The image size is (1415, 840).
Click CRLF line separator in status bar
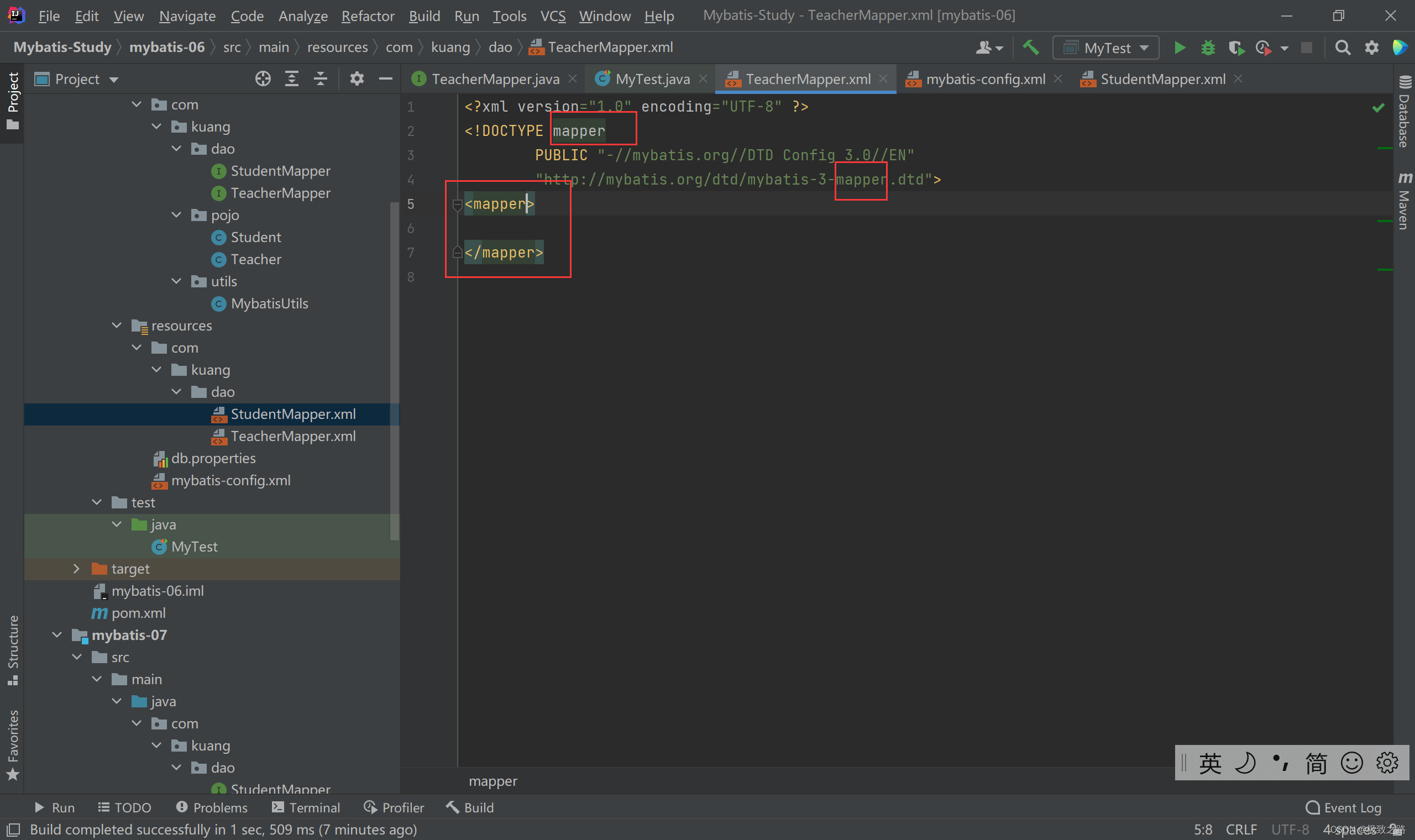pos(1241,830)
